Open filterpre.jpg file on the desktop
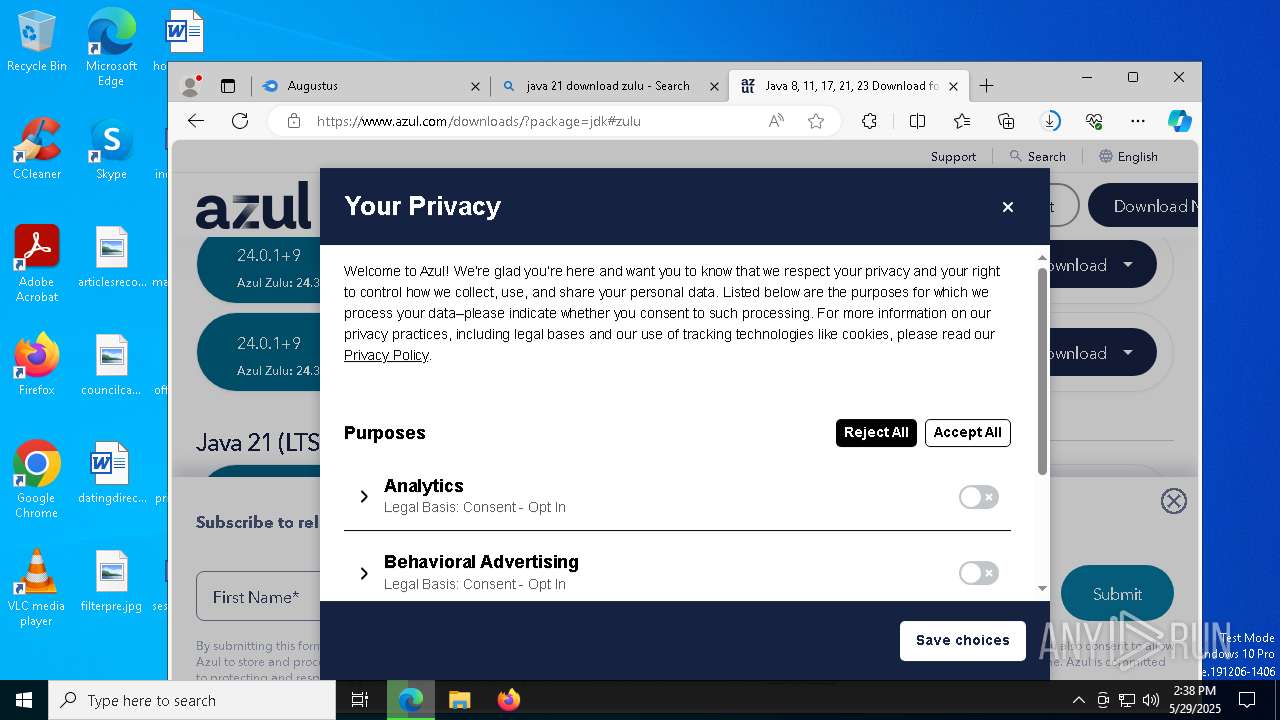Viewport: 1280px width, 720px height. (x=112, y=581)
